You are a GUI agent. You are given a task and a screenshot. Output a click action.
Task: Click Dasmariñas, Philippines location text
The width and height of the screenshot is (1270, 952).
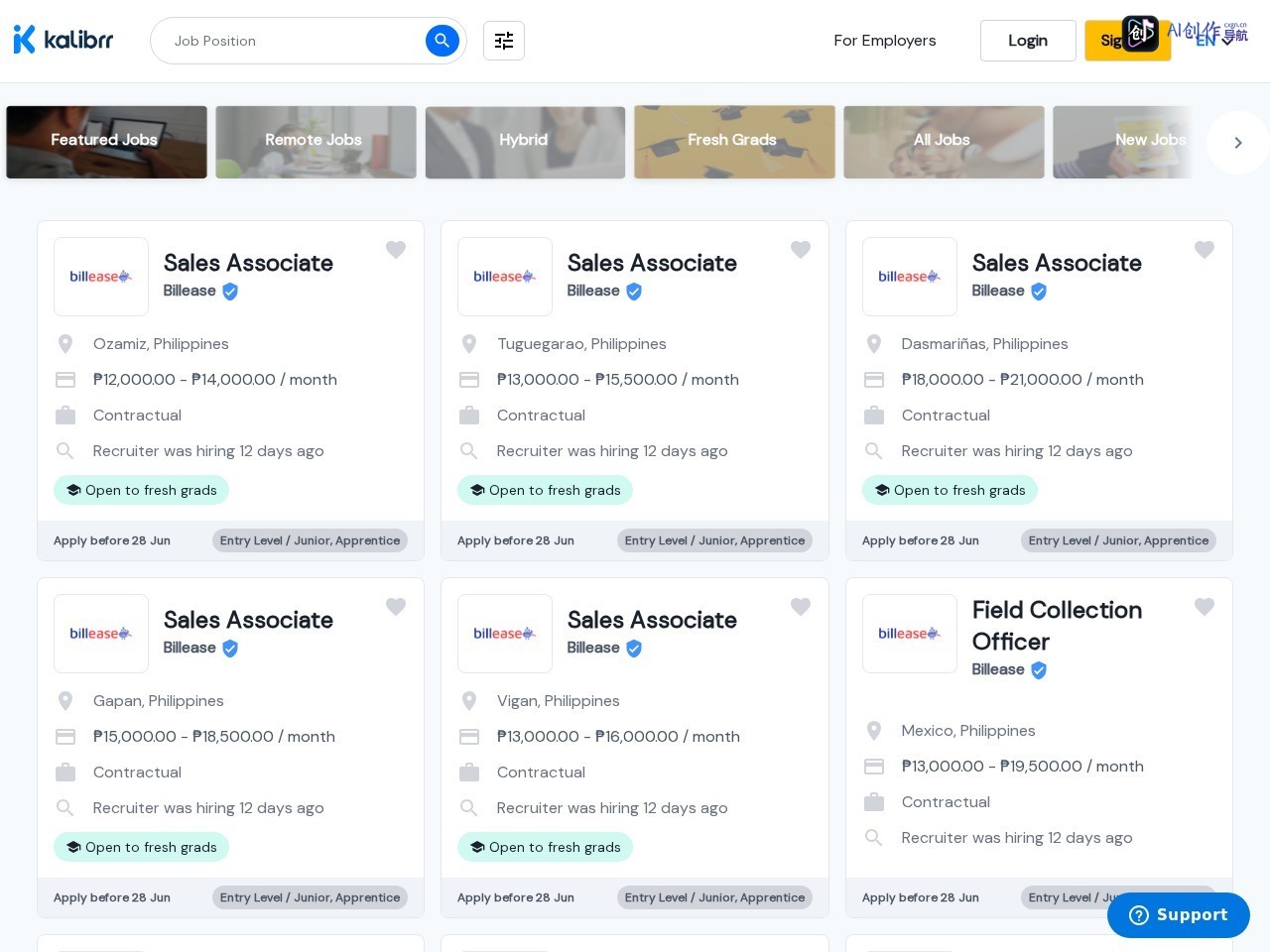(x=984, y=344)
